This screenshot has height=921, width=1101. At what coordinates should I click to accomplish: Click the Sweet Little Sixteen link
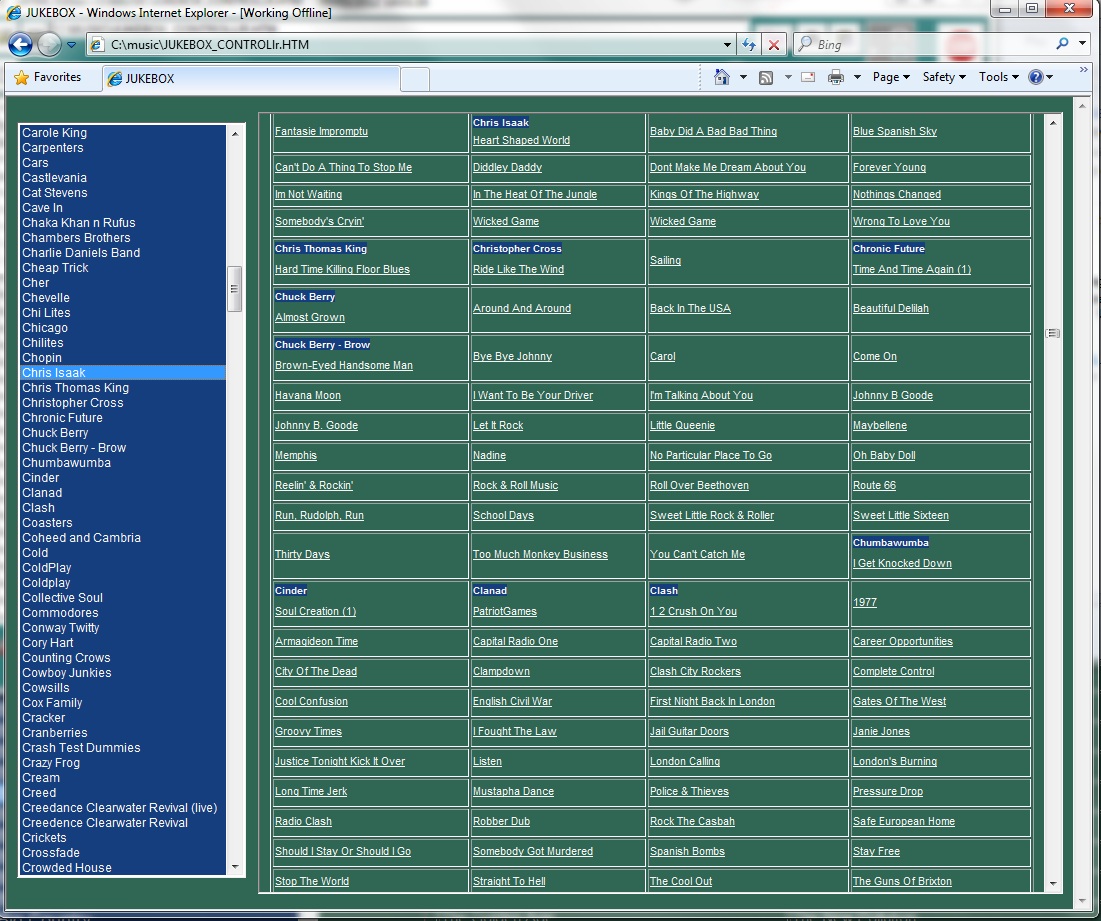(x=900, y=515)
